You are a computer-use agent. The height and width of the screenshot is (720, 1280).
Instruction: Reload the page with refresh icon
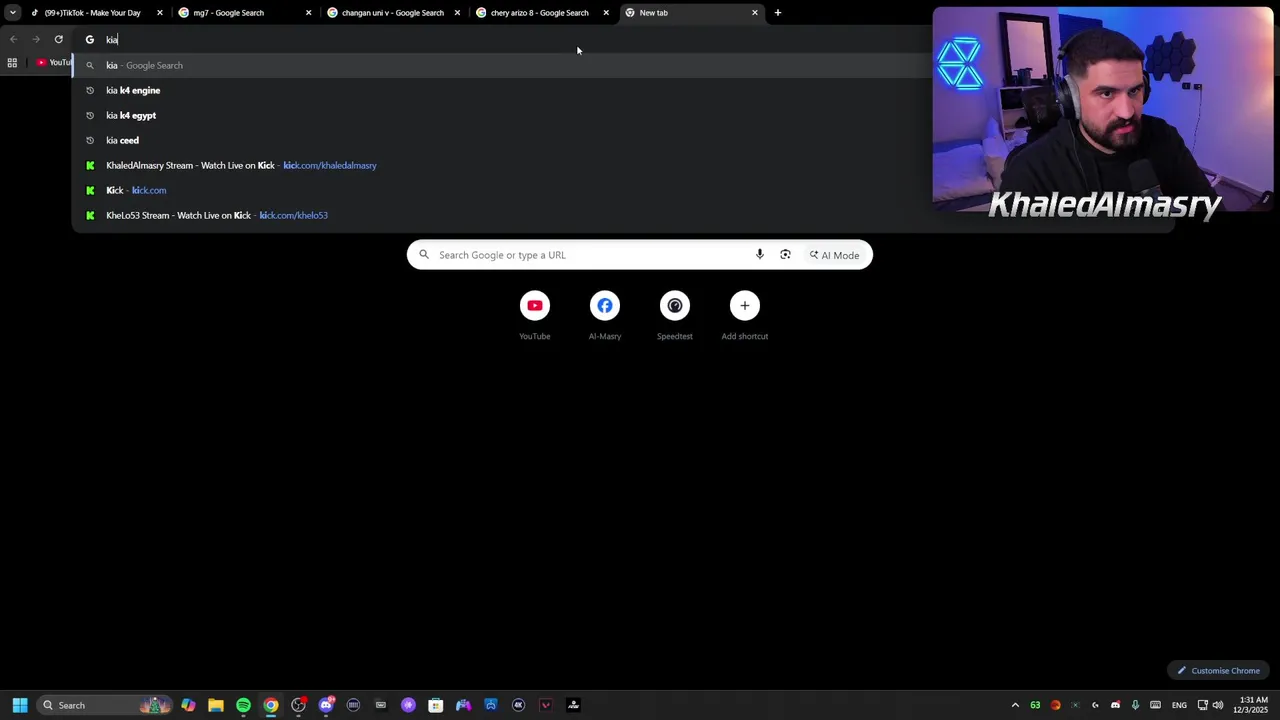click(x=59, y=40)
